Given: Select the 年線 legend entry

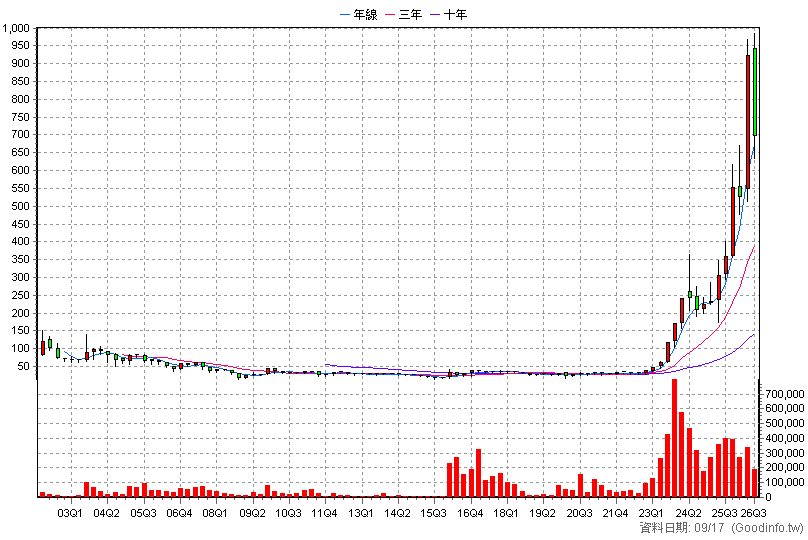Looking at the screenshot, I should tap(359, 15).
